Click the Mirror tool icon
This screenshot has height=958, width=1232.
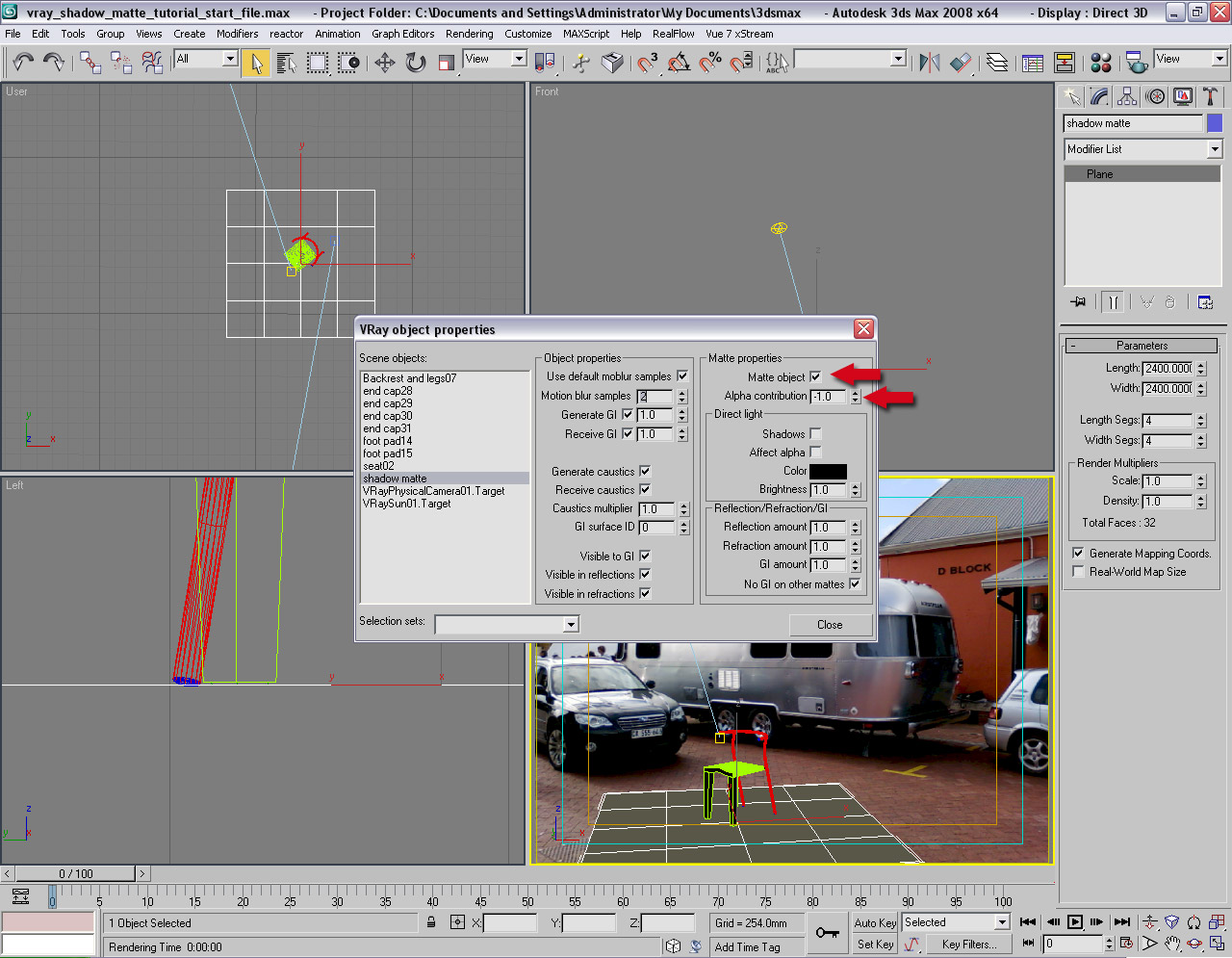929,64
